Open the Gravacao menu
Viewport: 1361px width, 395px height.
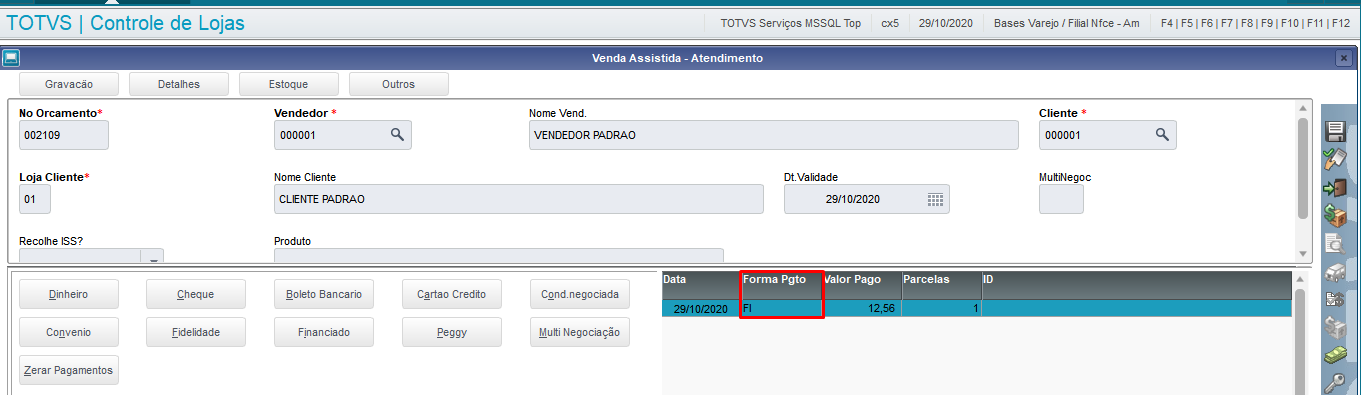pyautogui.click(x=69, y=84)
